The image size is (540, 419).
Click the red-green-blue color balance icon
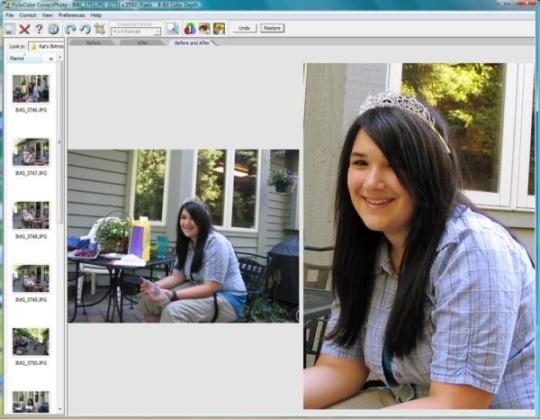[190, 29]
